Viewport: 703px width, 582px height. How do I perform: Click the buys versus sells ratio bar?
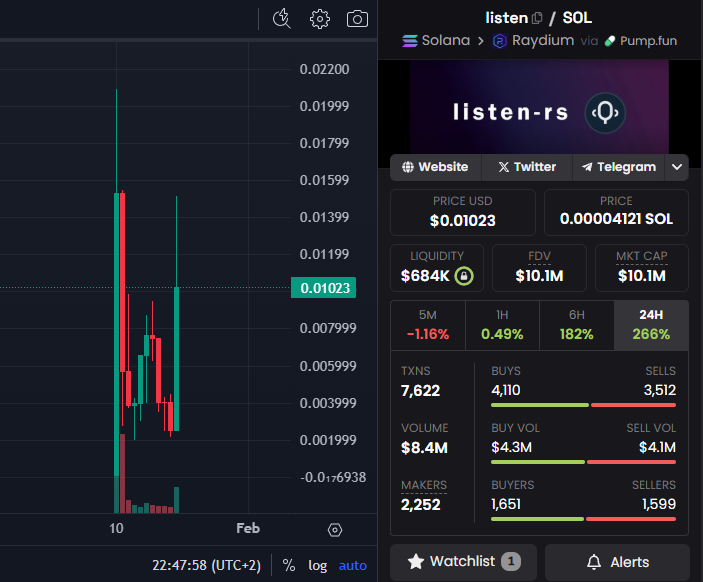pos(583,405)
